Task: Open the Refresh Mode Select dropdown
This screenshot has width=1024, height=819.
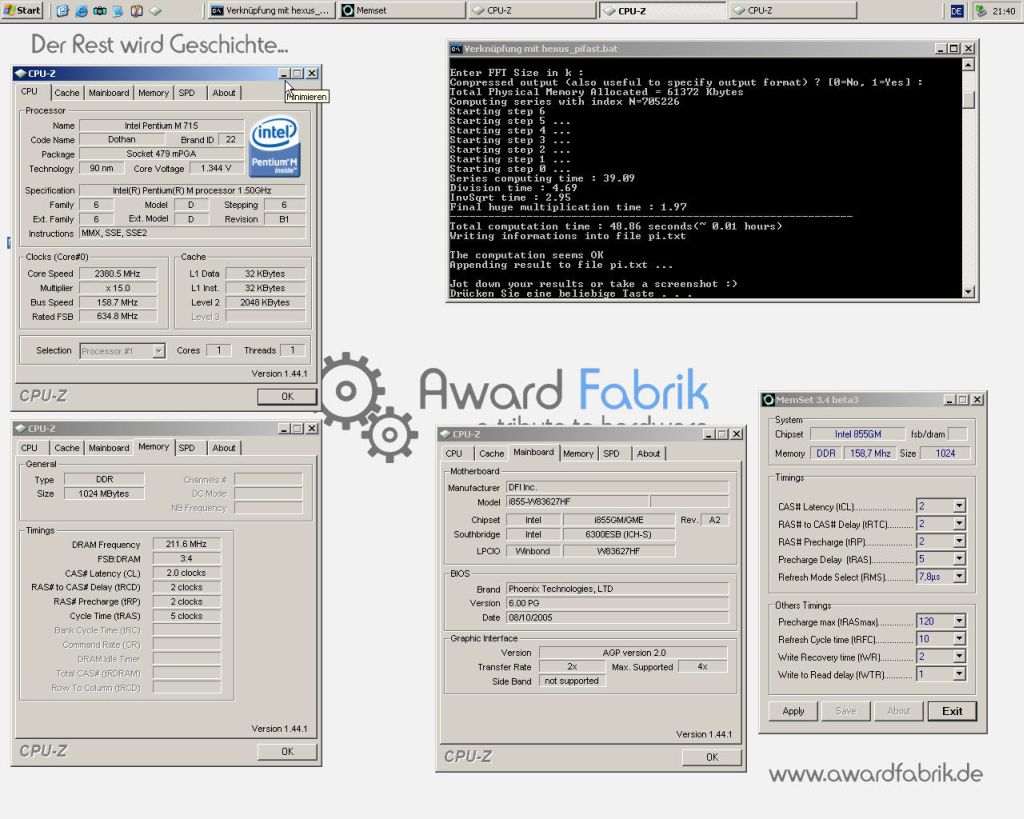Action: pyautogui.click(x=959, y=577)
